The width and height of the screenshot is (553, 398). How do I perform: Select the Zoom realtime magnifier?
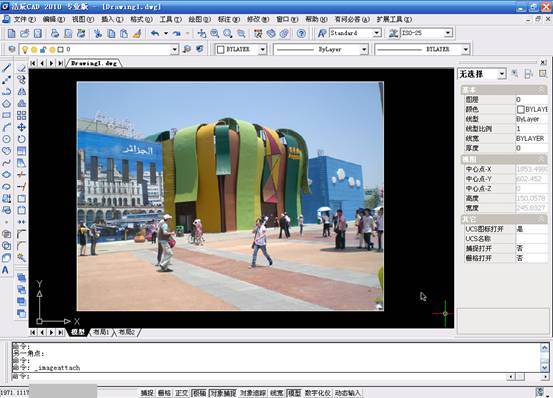pos(214,33)
